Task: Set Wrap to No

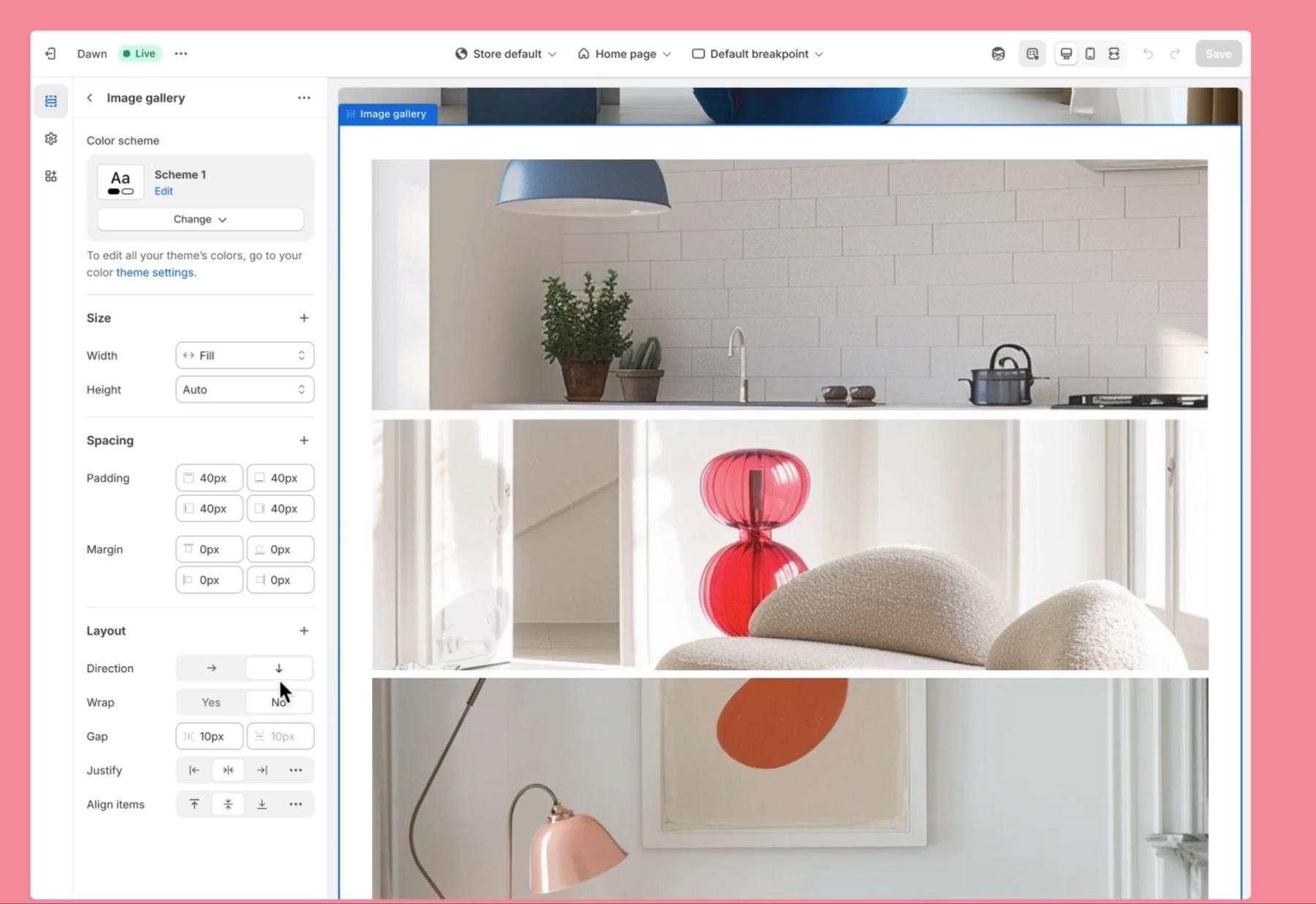Action: click(279, 702)
